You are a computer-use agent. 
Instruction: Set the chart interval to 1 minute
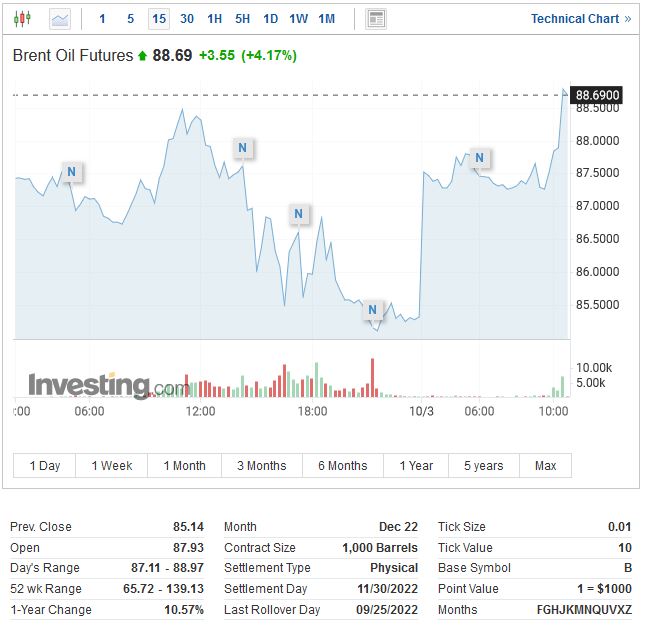(102, 19)
